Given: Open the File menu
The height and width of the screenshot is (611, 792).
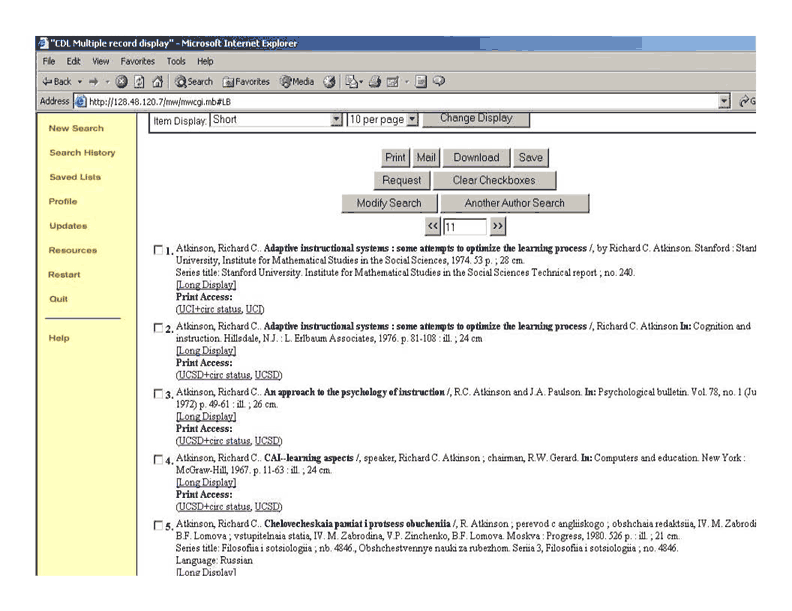Looking at the screenshot, I should pos(49,61).
